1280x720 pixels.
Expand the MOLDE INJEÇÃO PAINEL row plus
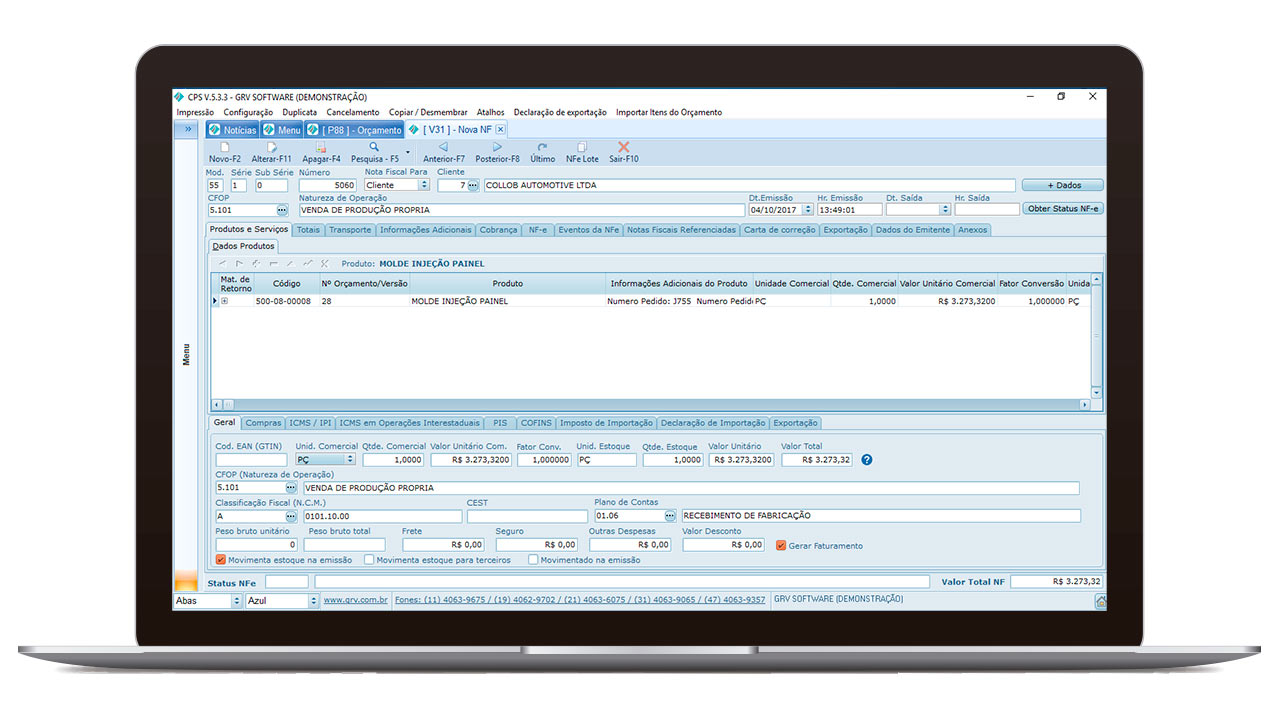pos(225,301)
